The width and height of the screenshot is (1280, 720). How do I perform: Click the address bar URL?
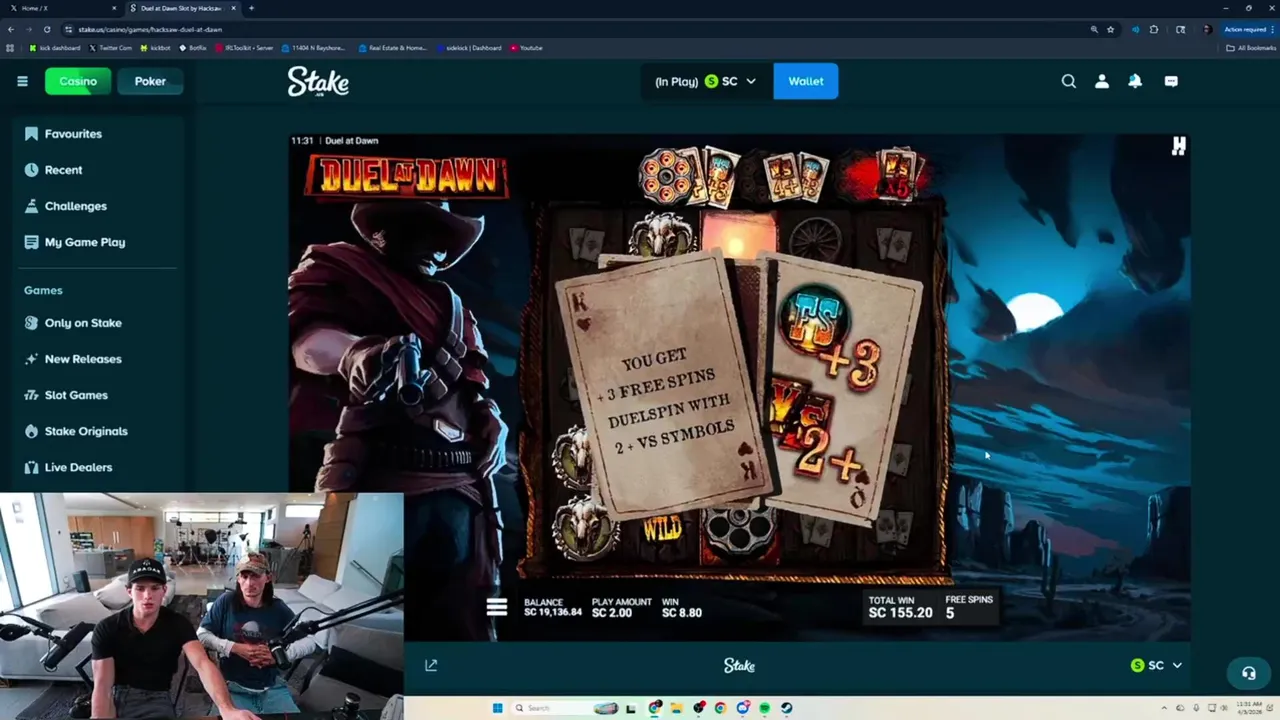[150, 29]
